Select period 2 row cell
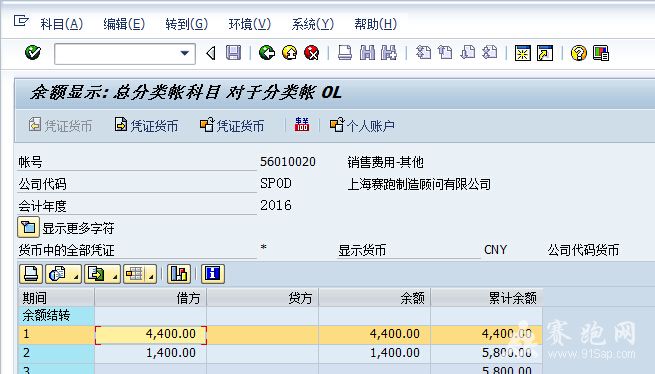 pyautogui.click(x=56, y=353)
